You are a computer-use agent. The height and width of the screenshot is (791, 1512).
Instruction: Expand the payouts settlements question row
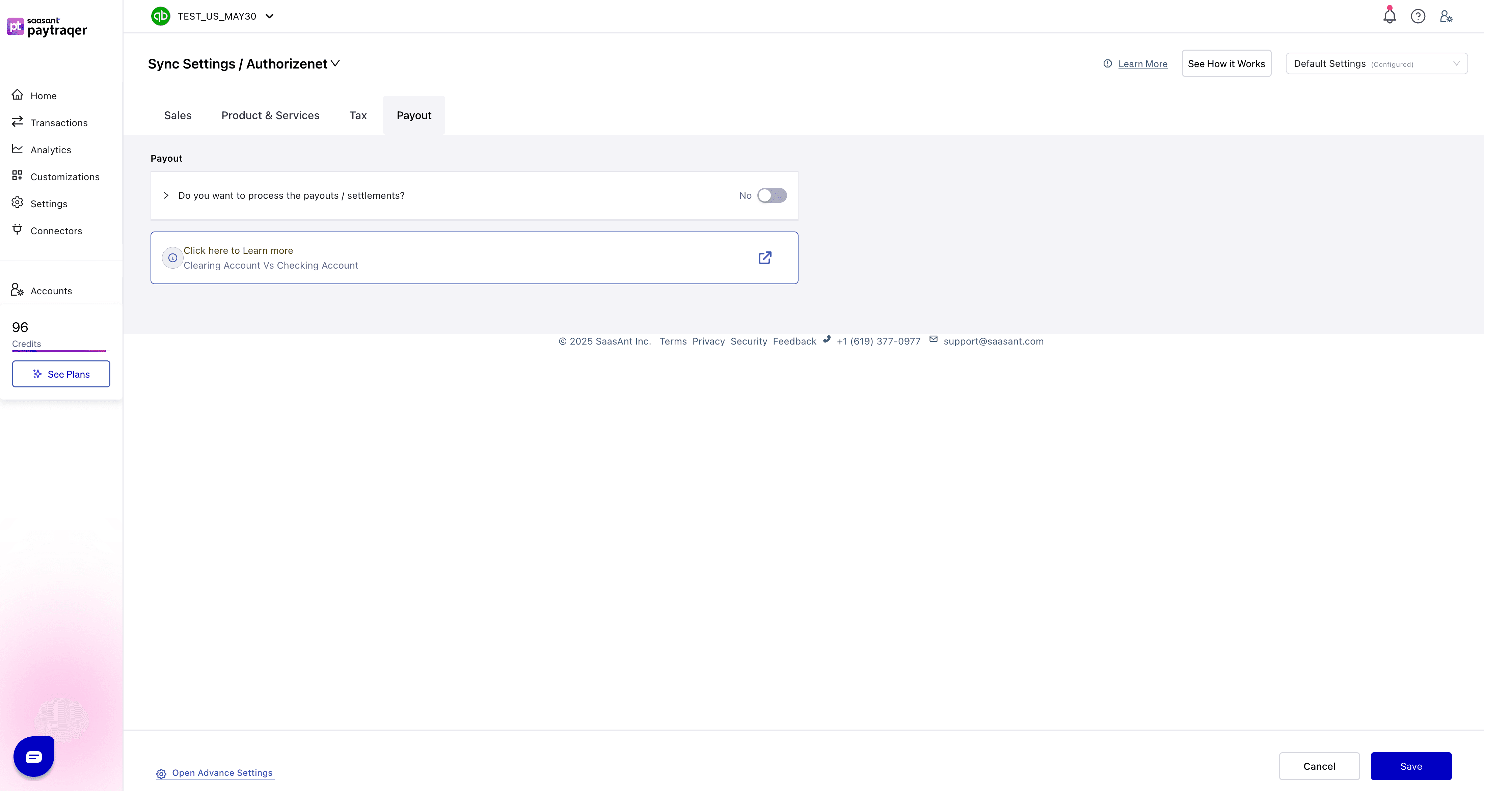pos(165,195)
